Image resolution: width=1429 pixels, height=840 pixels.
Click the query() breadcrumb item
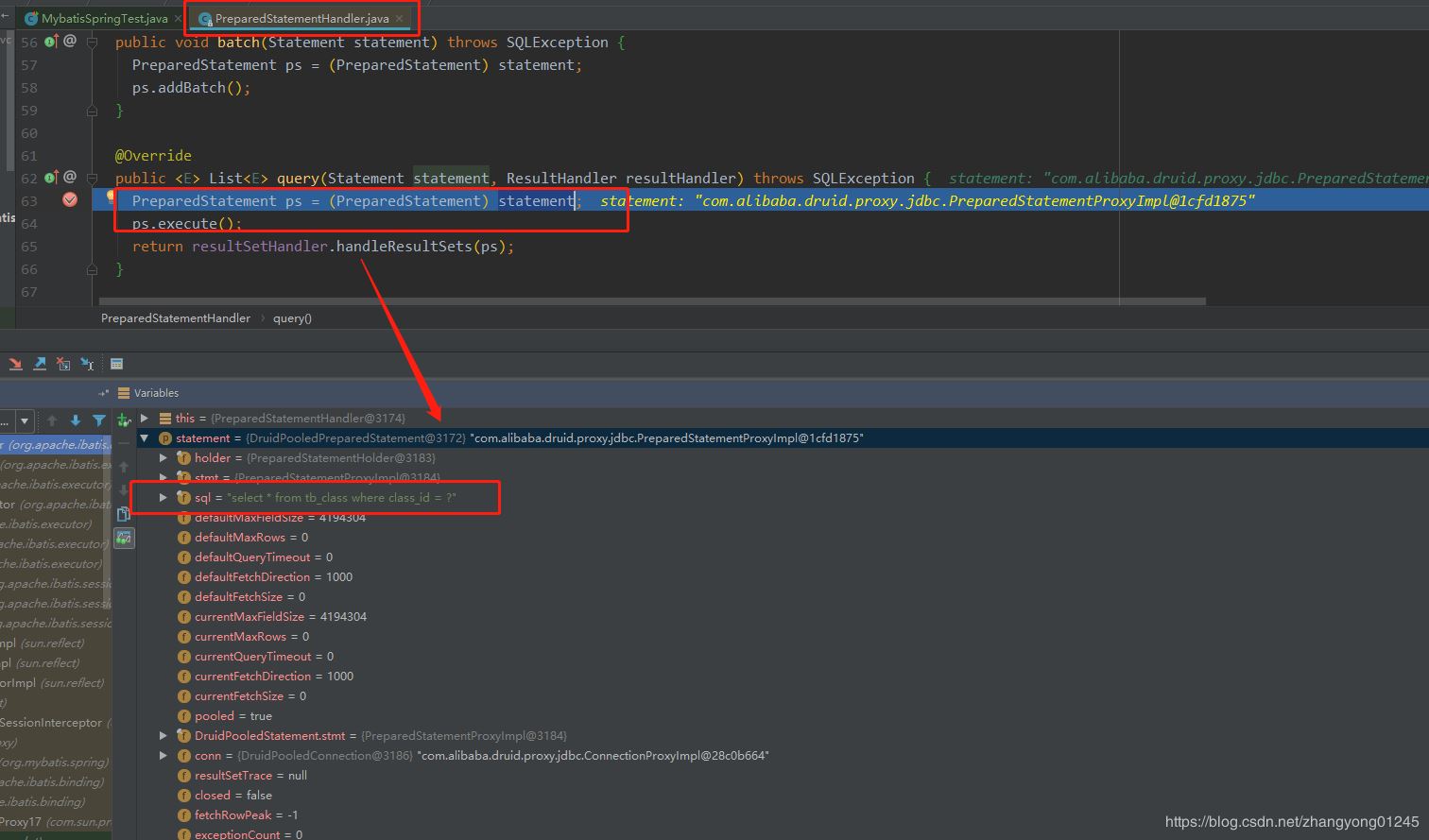(x=292, y=318)
